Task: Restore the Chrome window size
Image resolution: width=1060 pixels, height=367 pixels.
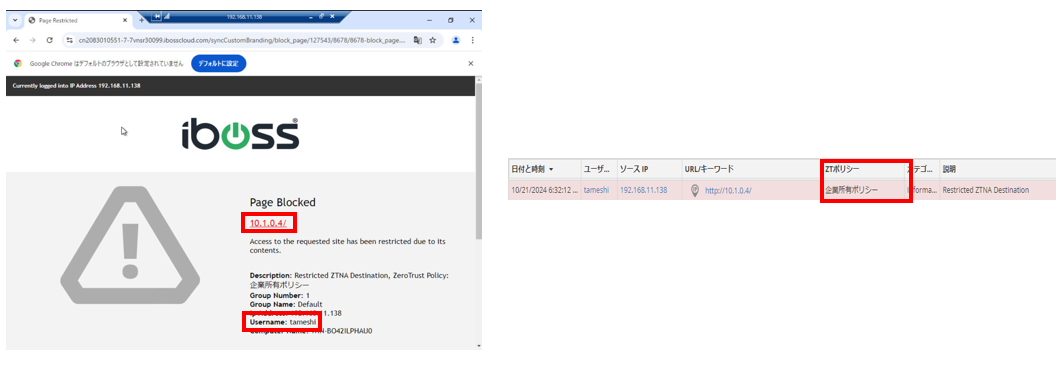Action: tap(450, 20)
